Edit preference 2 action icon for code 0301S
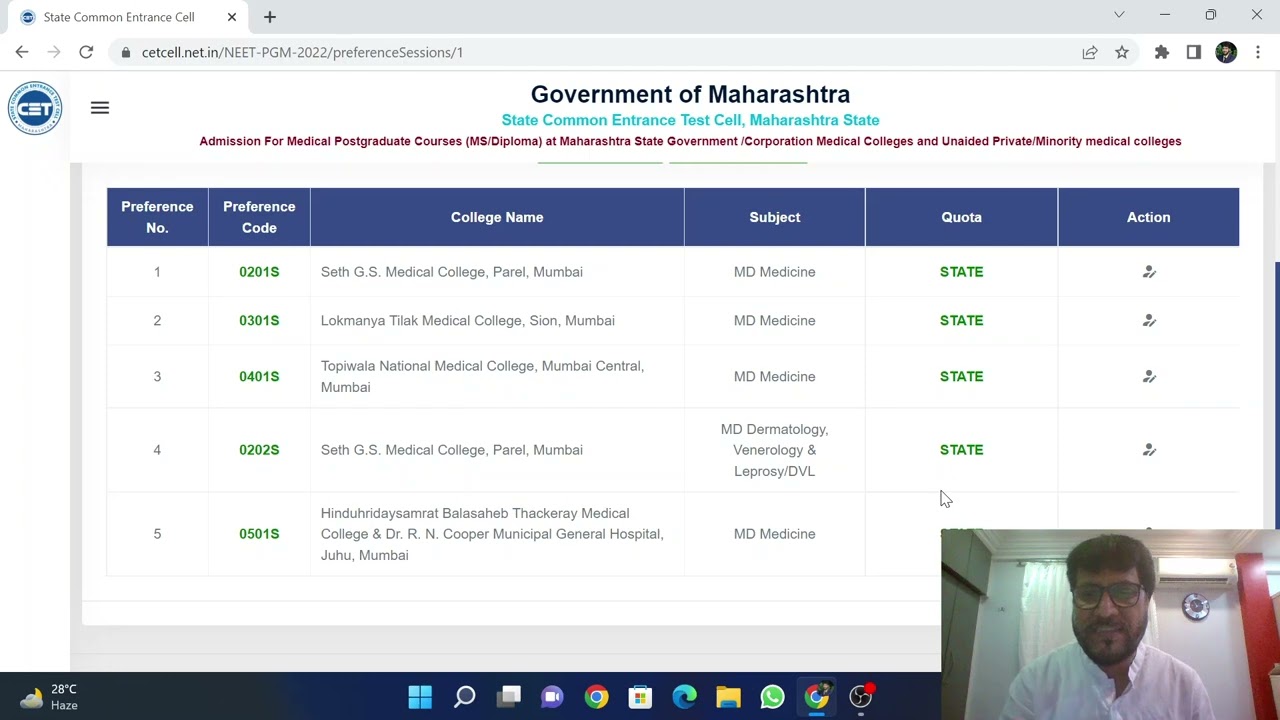 point(1149,321)
